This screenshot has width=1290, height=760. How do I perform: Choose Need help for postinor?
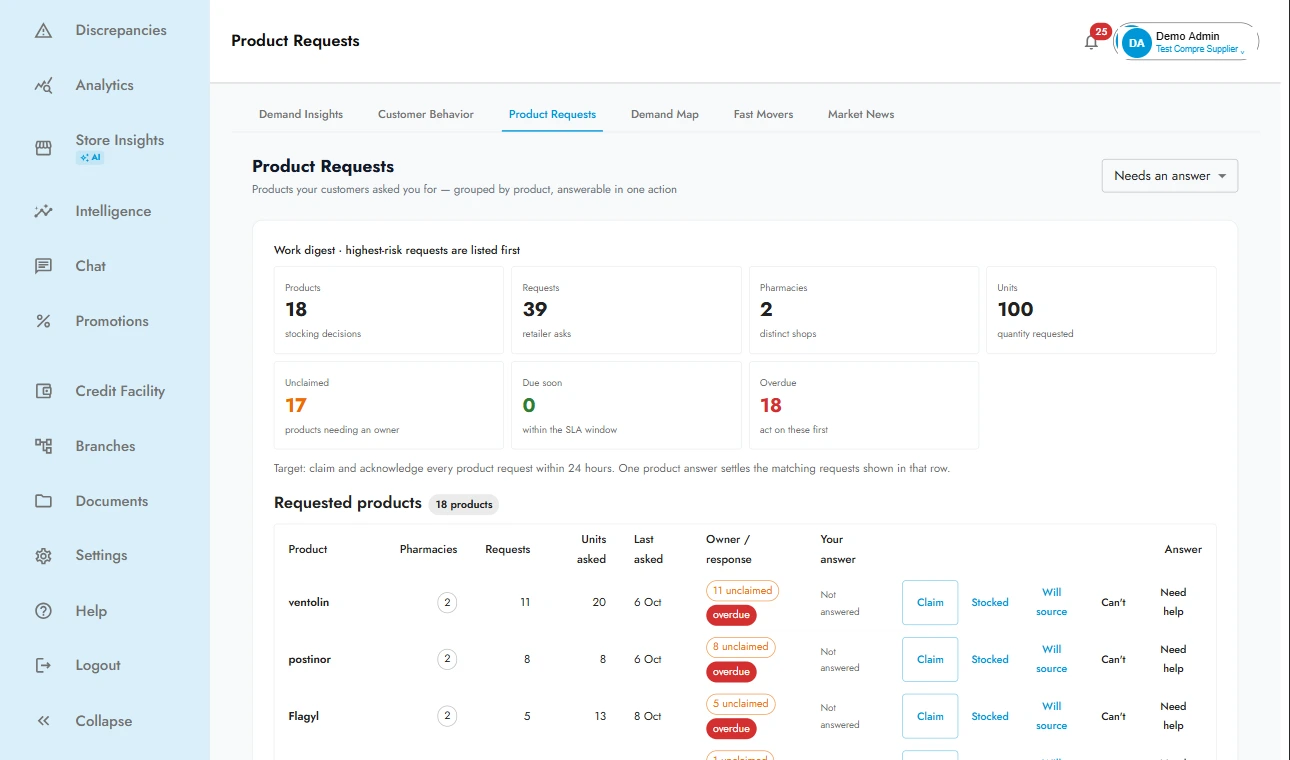[x=1173, y=659]
